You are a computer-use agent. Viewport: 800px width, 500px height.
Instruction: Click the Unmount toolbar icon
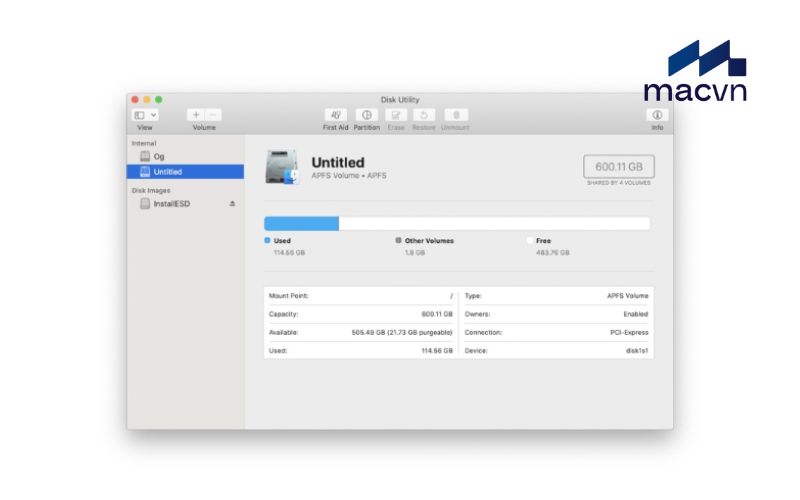pyautogui.click(x=456, y=115)
